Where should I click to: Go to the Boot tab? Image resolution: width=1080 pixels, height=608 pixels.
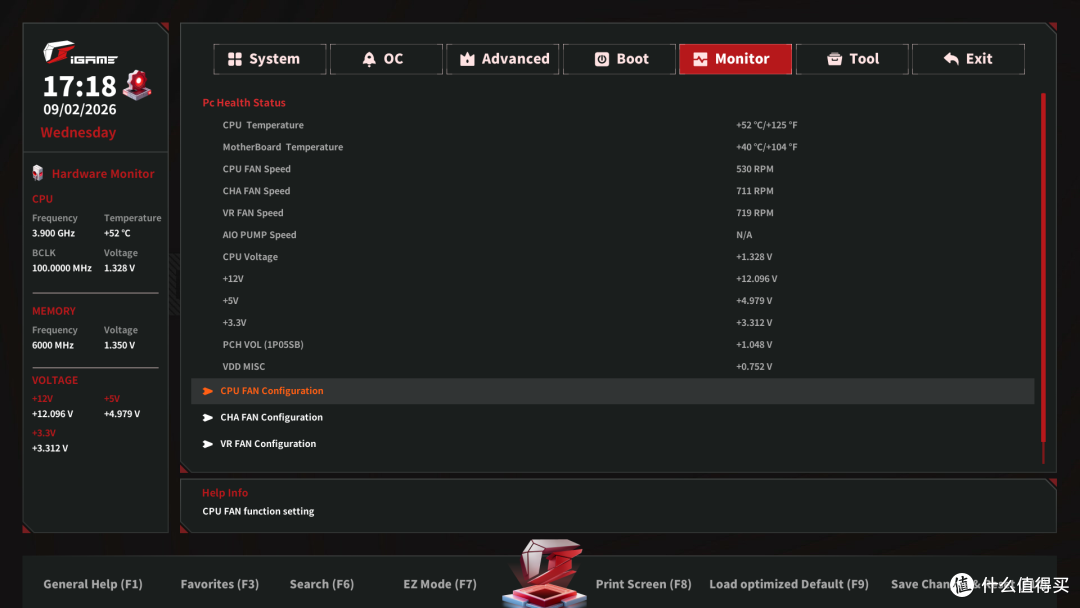[x=619, y=59]
